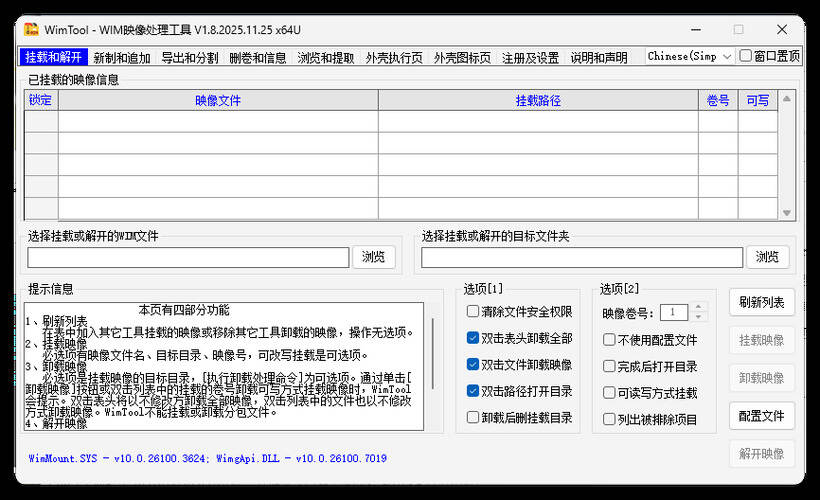This screenshot has height=500, width=820.
Task: Uncheck 双击路径打开目录 option
Action: click(x=473, y=391)
